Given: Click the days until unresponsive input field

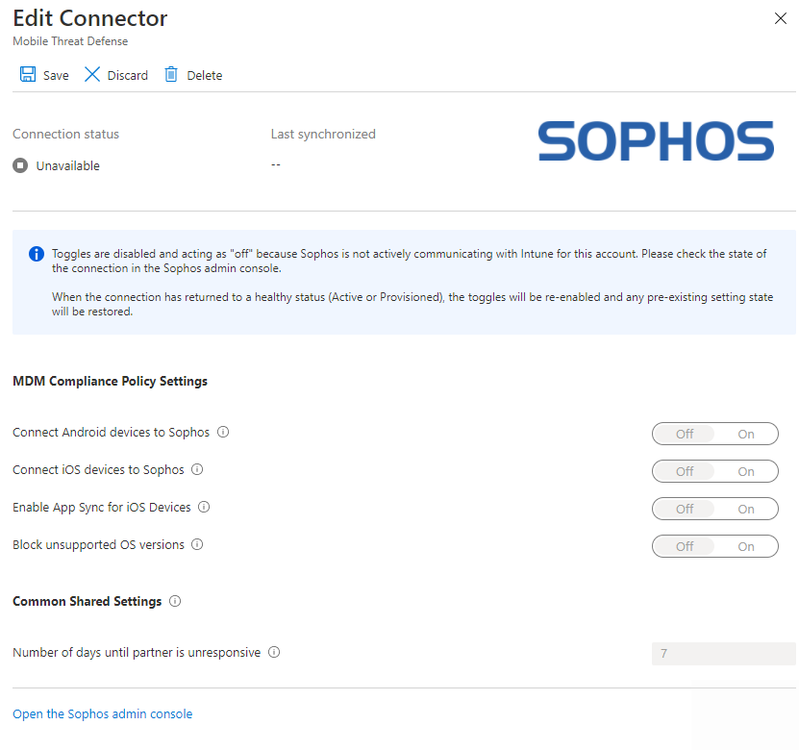Looking at the screenshot, I should click(723, 654).
